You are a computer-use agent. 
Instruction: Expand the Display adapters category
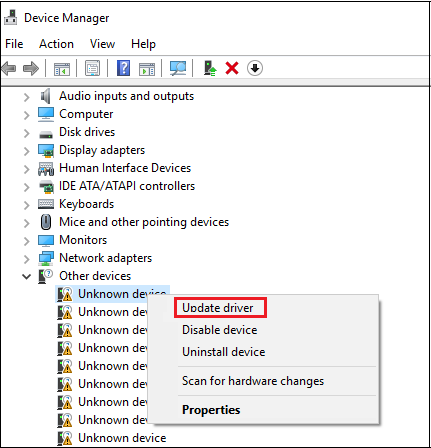27,151
